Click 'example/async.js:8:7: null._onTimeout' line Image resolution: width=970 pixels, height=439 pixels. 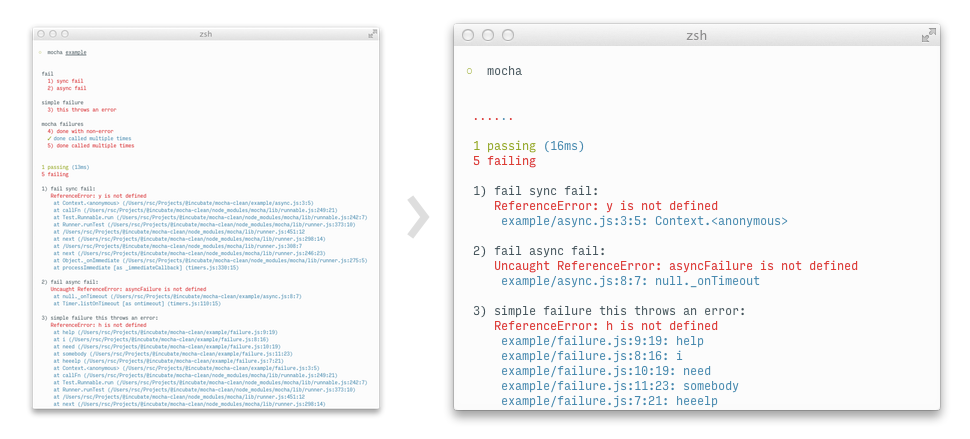tap(630, 281)
